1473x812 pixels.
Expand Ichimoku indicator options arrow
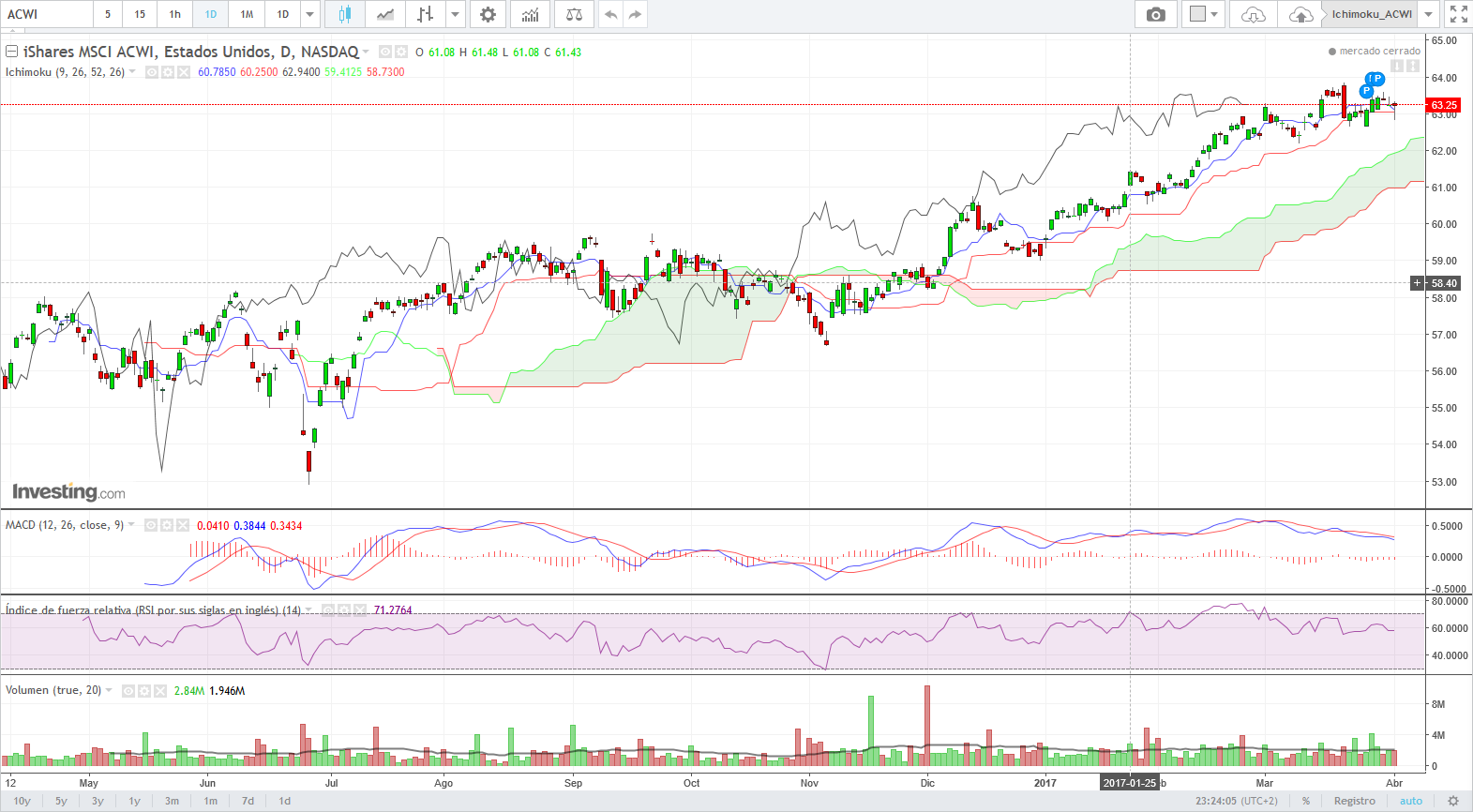click(133, 72)
